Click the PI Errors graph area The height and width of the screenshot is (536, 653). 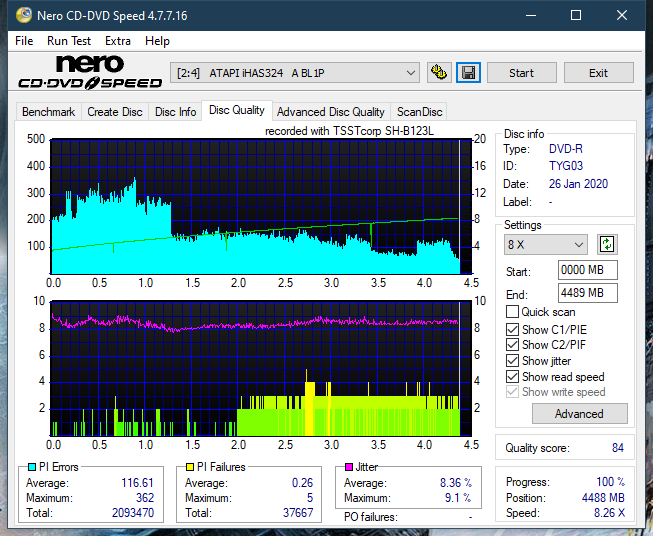(x=261, y=207)
